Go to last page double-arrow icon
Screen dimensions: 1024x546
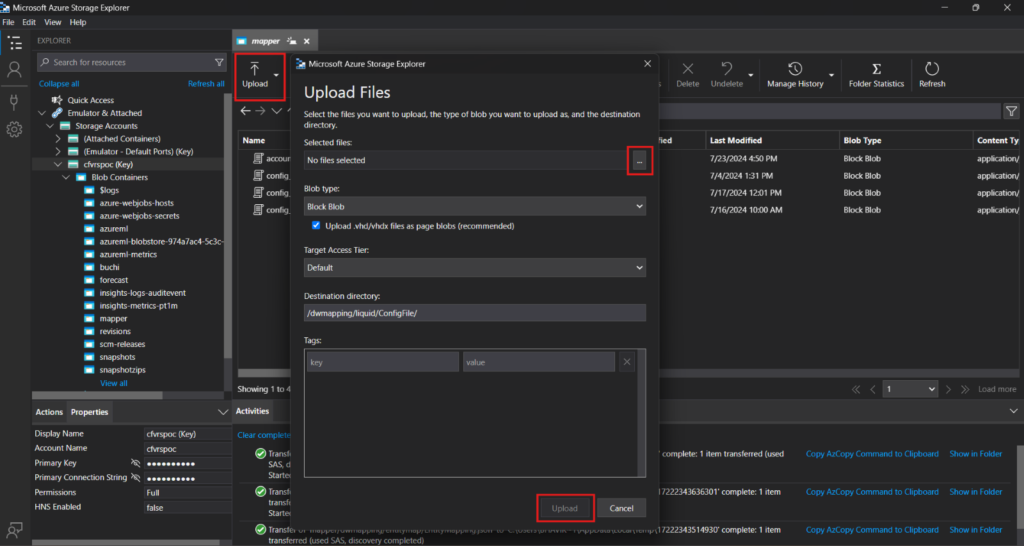[965, 389]
